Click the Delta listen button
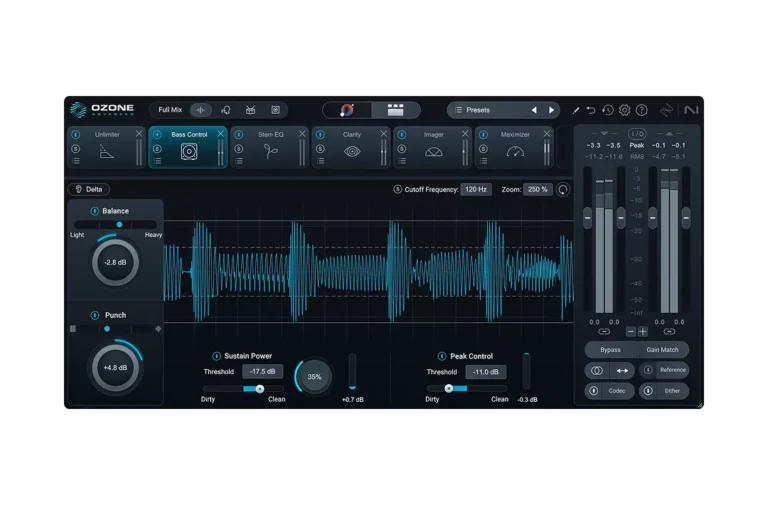This screenshot has width=768, height=505. pos(89,190)
